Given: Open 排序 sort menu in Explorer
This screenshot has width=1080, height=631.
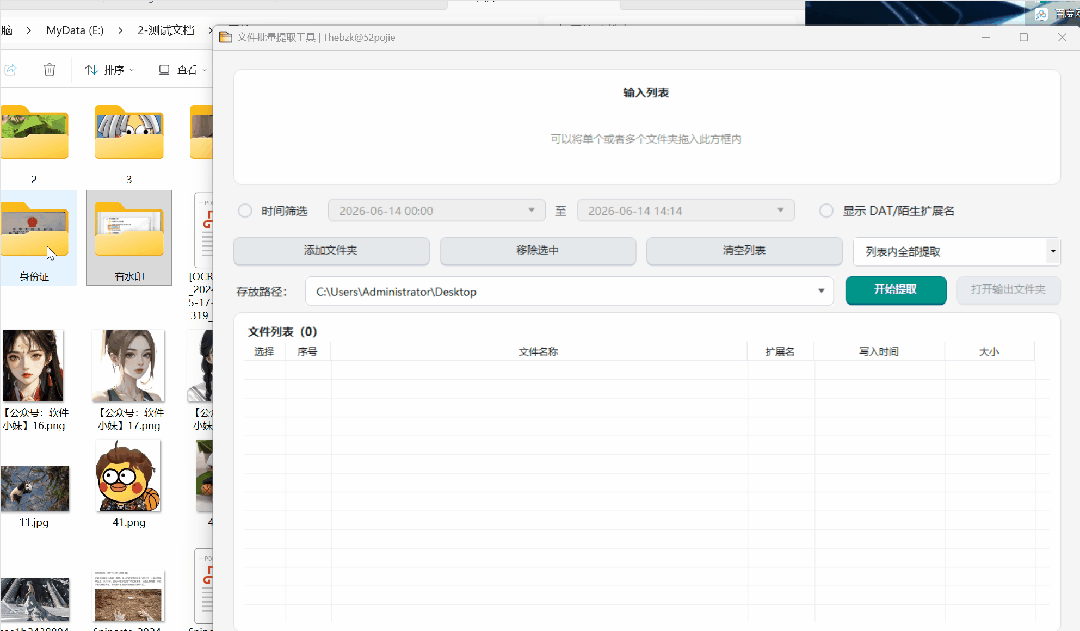Looking at the screenshot, I should click(109, 70).
